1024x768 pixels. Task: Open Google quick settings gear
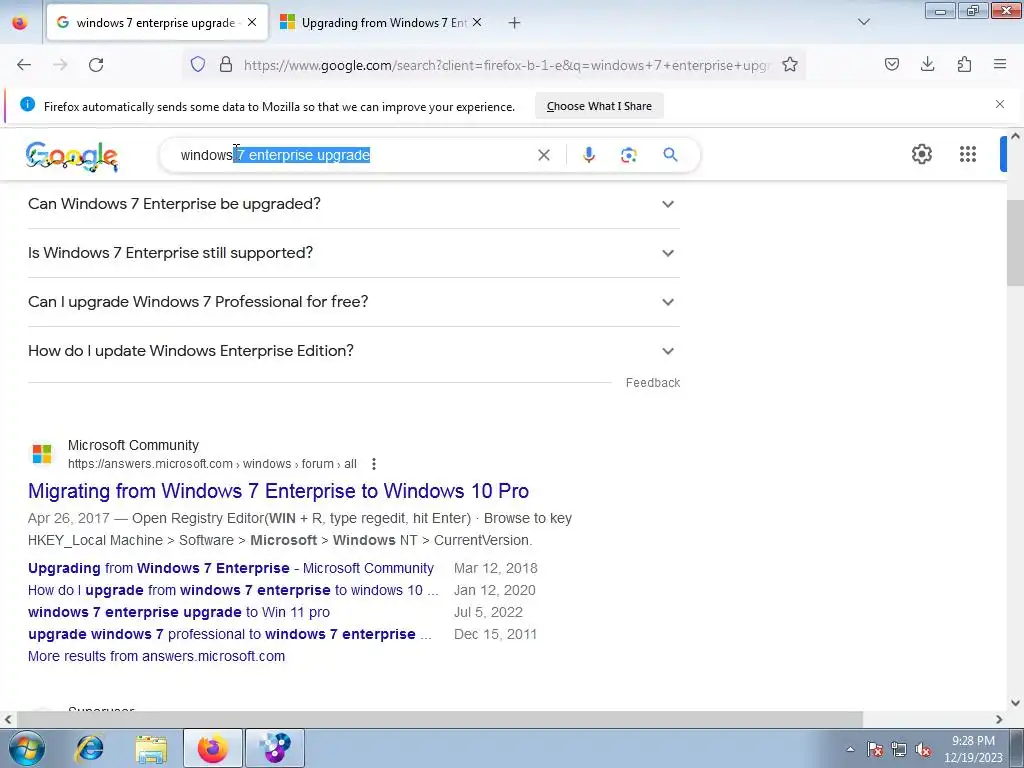tap(921, 154)
